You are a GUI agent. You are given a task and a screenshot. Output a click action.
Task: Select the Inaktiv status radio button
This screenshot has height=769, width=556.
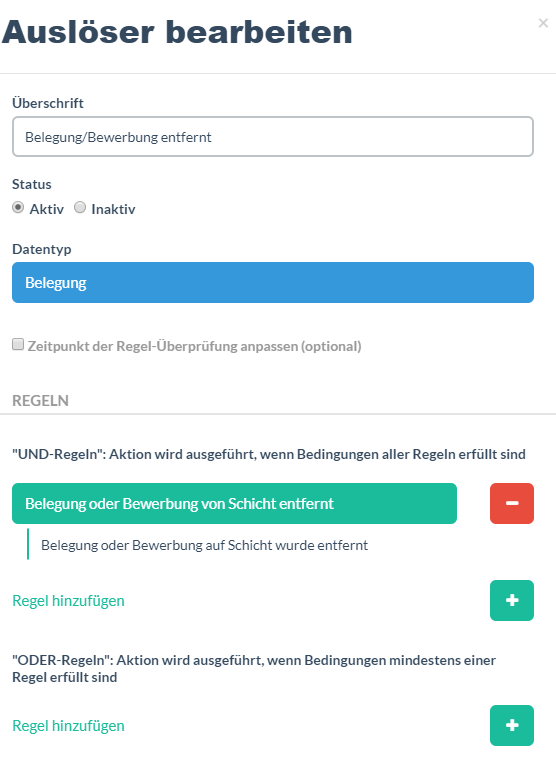click(x=80, y=207)
